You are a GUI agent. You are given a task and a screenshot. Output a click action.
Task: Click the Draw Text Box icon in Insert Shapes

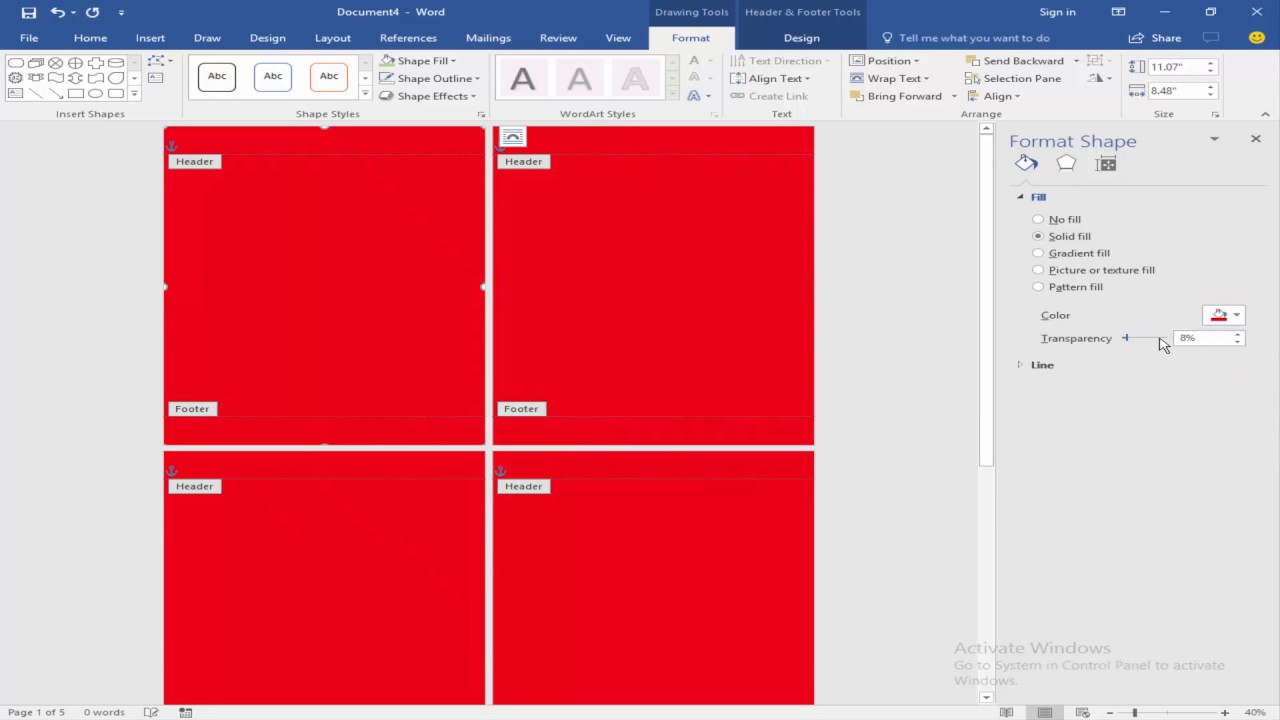(156, 78)
